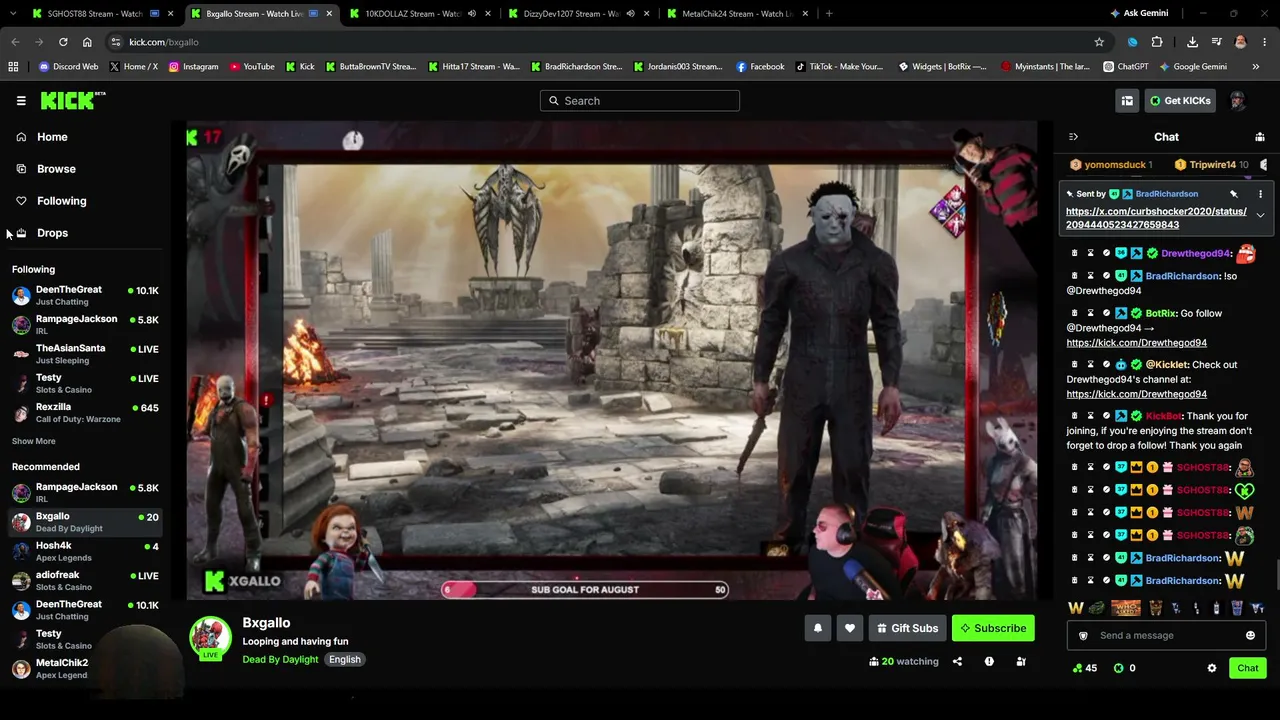
Task: Open Chrome downloads
Action: click(1192, 42)
